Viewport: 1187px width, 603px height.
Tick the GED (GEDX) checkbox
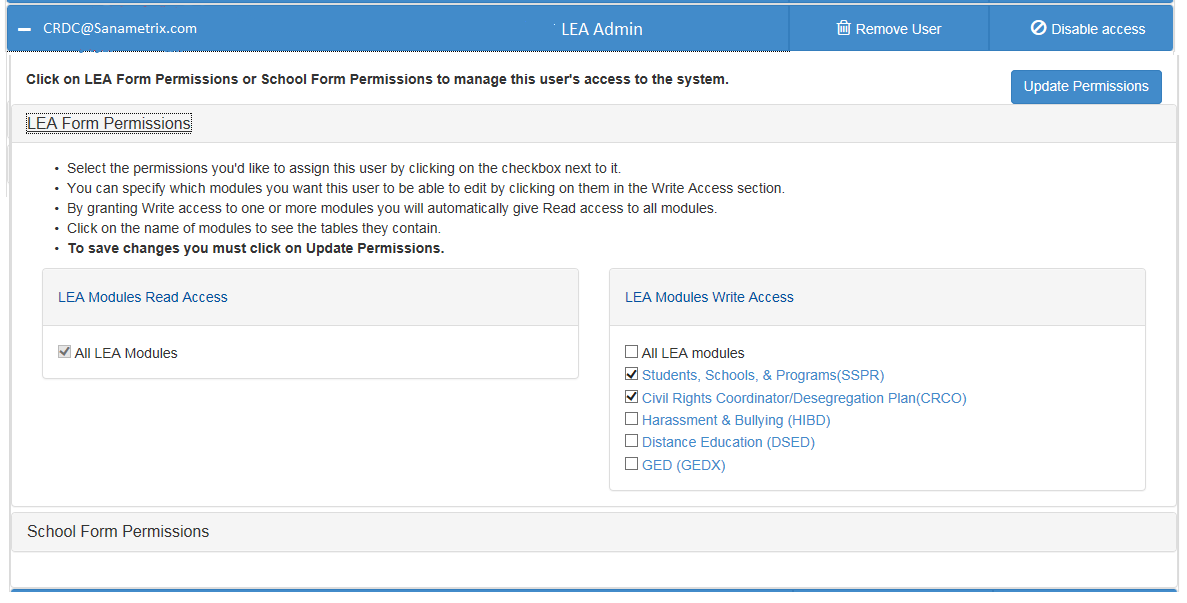(x=631, y=464)
